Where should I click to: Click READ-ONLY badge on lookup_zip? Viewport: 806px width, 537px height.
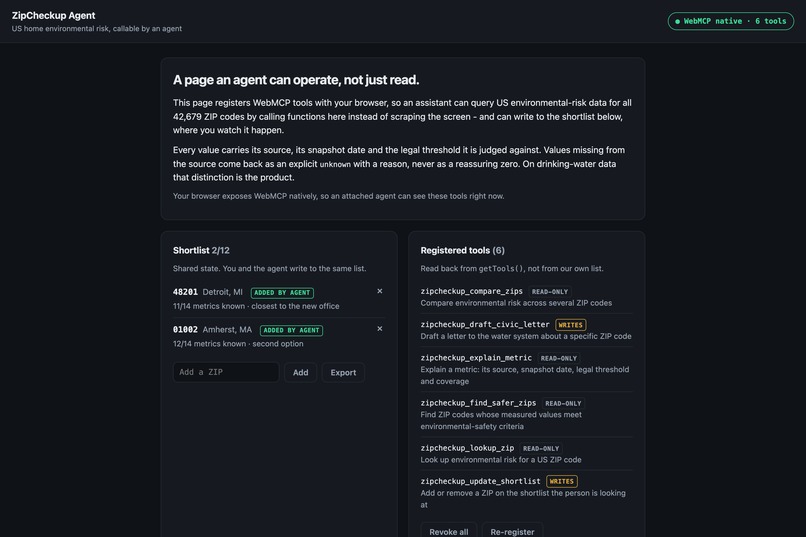[x=541, y=449]
